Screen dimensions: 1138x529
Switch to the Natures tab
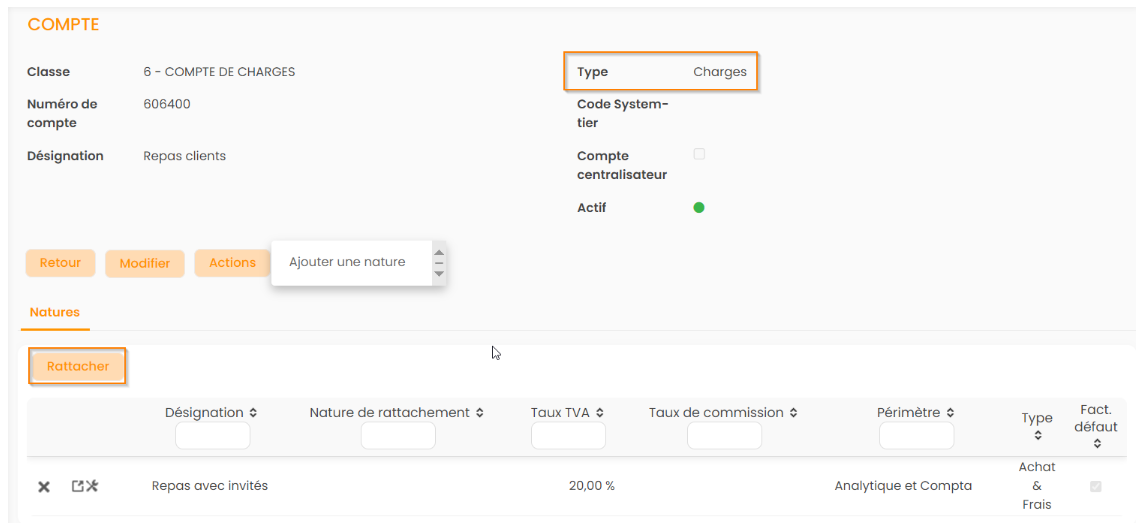pyautogui.click(x=55, y=312)
